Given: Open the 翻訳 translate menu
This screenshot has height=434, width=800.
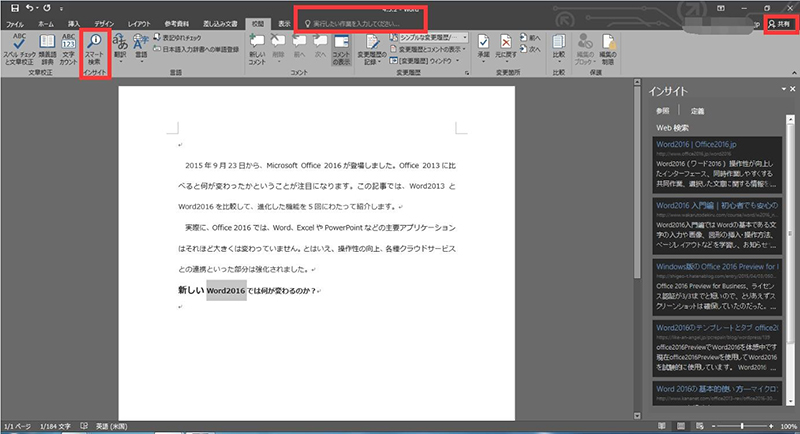Looking at the screenshot, I should point(120,49).
